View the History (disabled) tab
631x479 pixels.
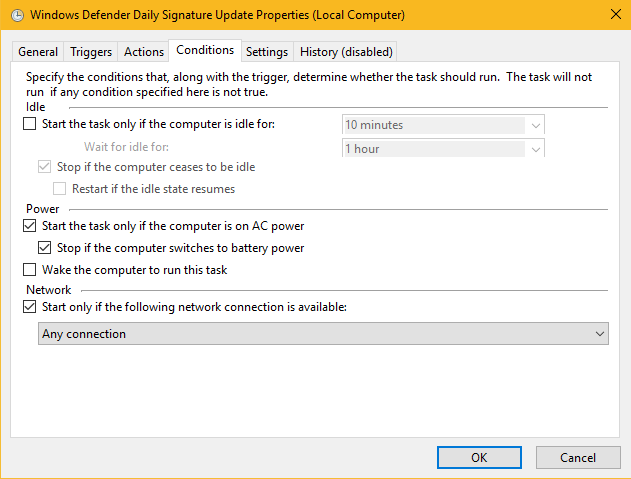tap(346, 52)
